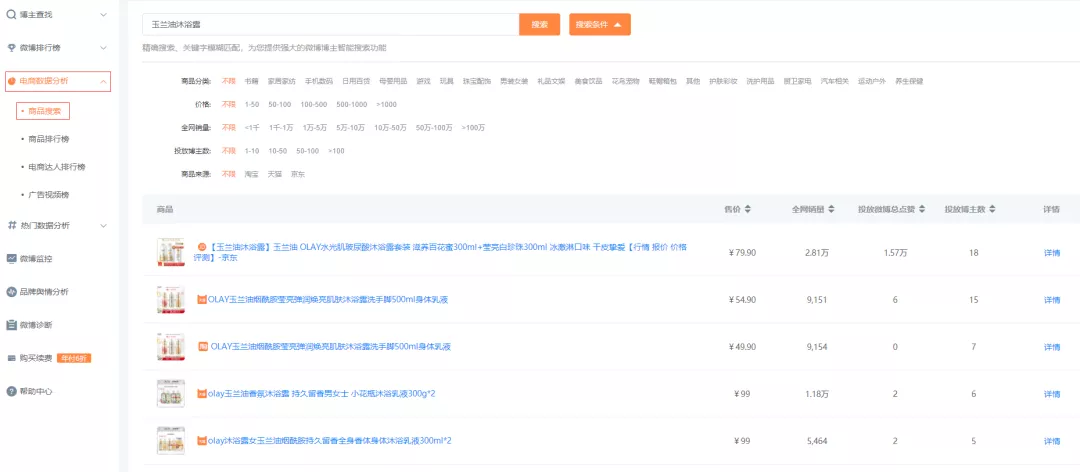Set 投放博主数 filter to 10-50
This screenshot has height=472, width=1080.
pyautogui.click(x=278, y=151)
